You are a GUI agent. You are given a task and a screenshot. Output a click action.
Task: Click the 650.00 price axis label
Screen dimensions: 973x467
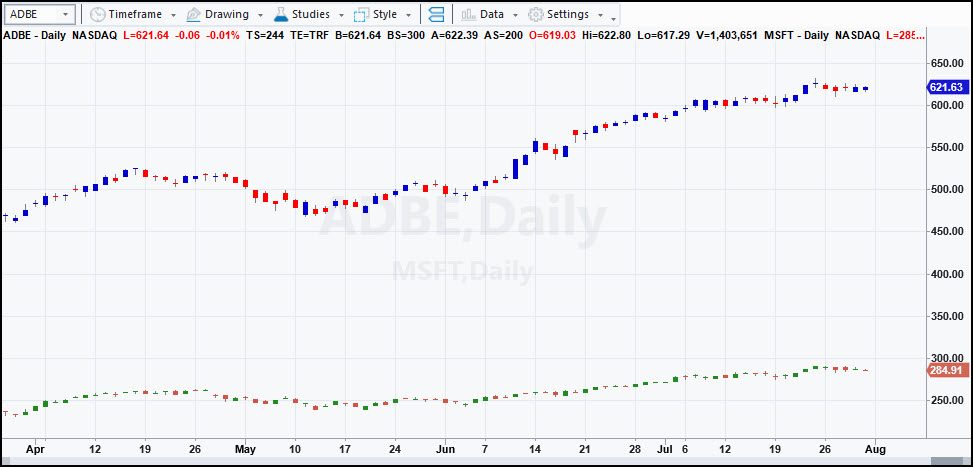[946, 63]
